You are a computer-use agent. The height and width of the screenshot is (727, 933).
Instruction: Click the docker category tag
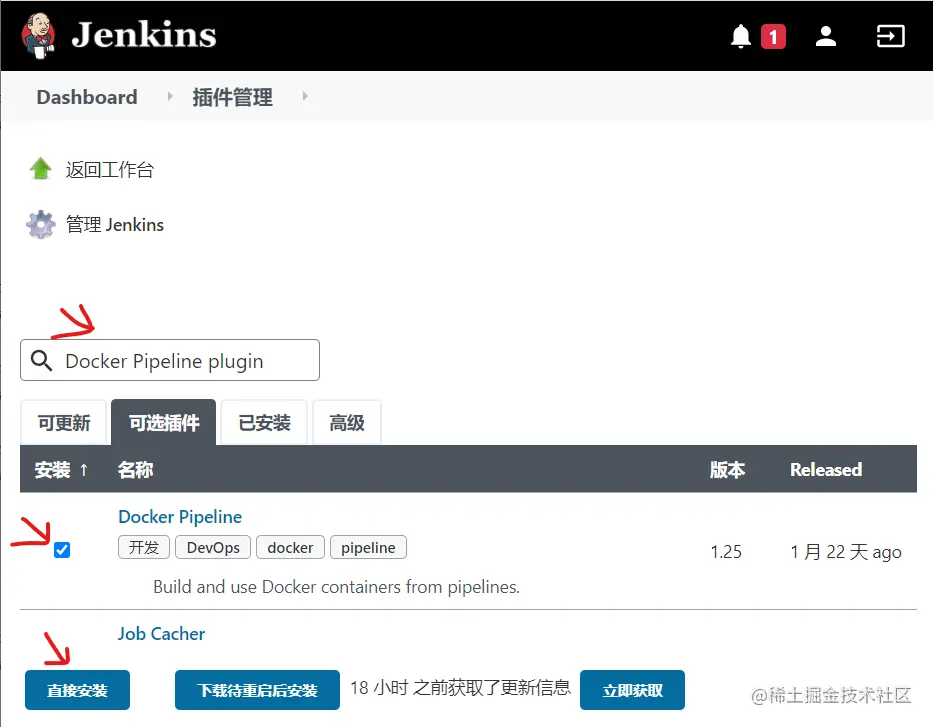click(x=290, y=547)
